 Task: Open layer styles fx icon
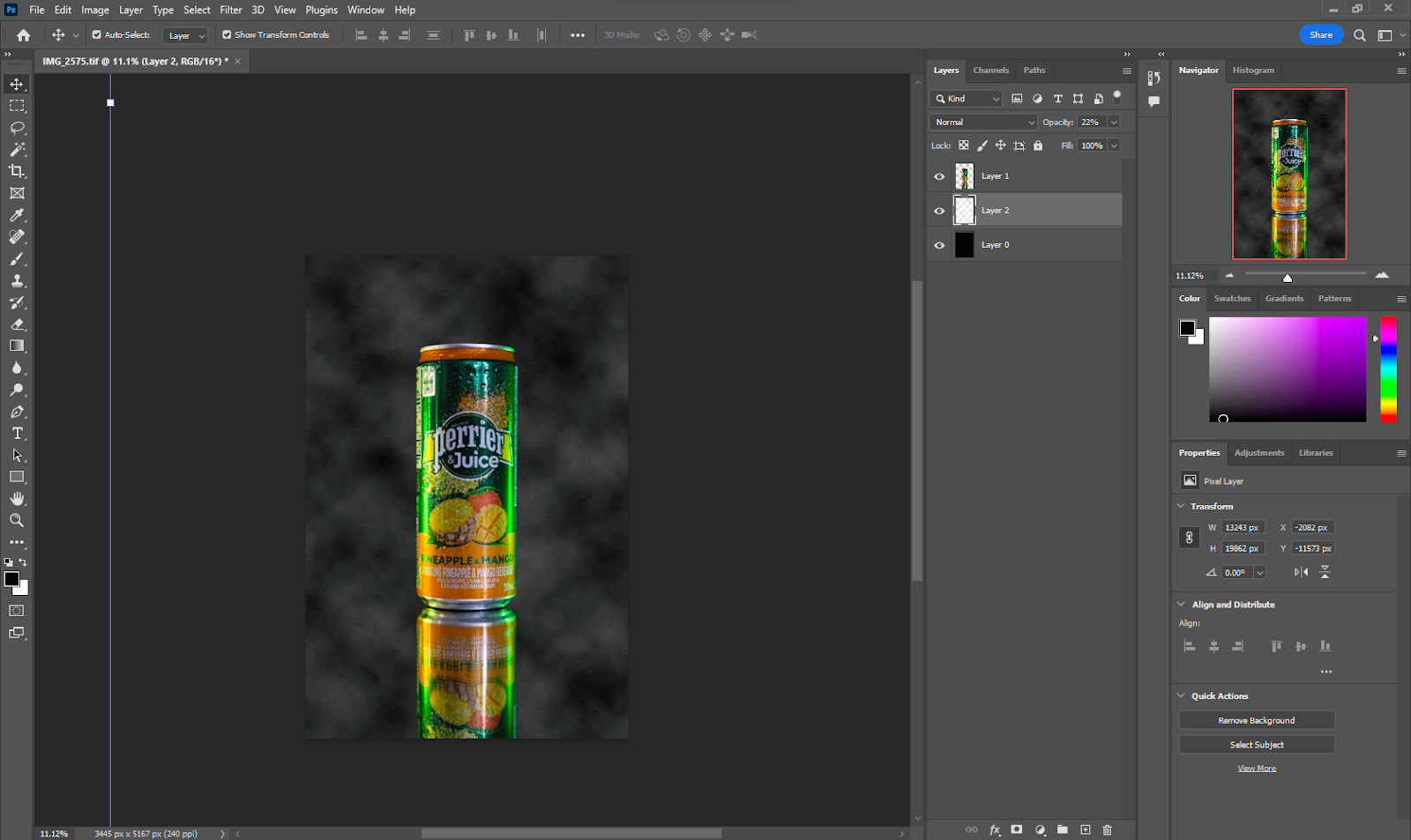(x=995, y=829)
